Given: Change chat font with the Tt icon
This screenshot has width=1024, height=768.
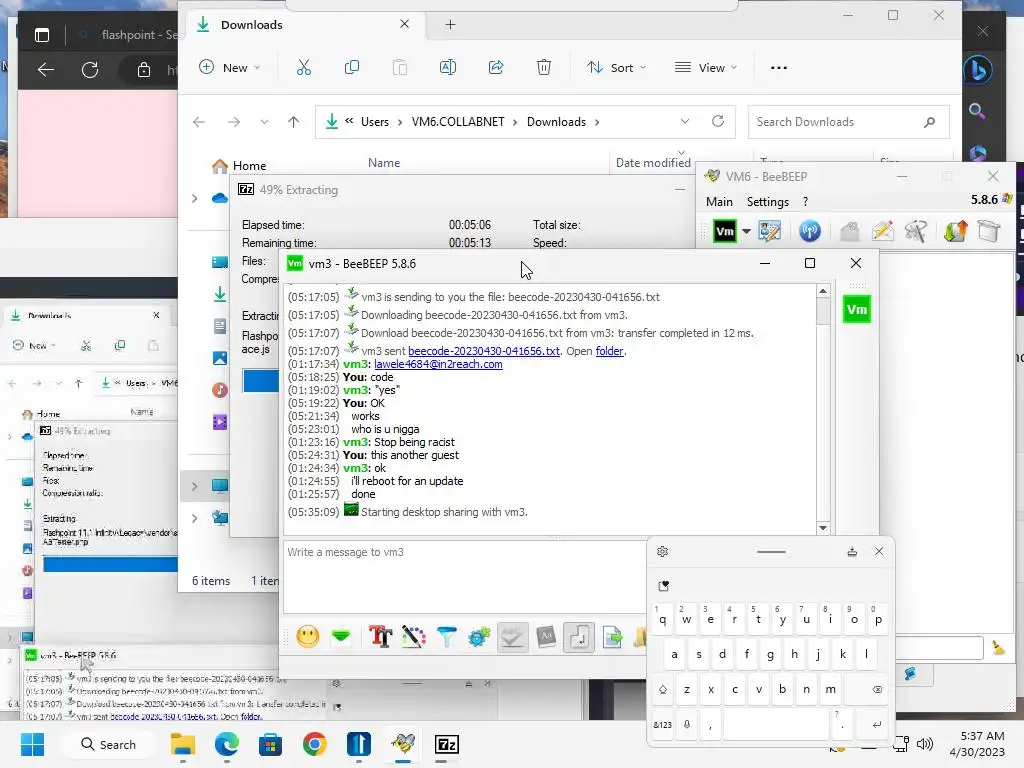Looking at the screenshot, I should click(x=381, y=636).
